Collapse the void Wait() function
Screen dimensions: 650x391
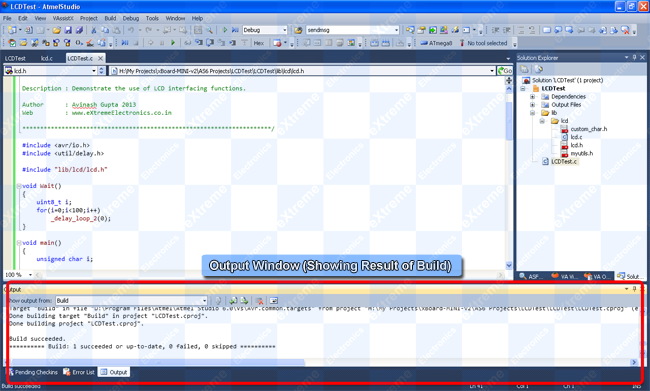point(19,186)
